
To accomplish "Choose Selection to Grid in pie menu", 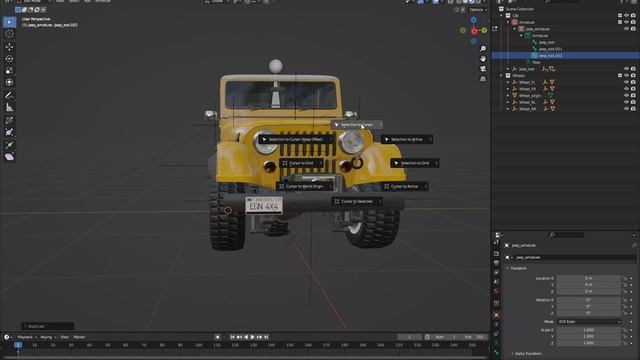I will point(415,163).
